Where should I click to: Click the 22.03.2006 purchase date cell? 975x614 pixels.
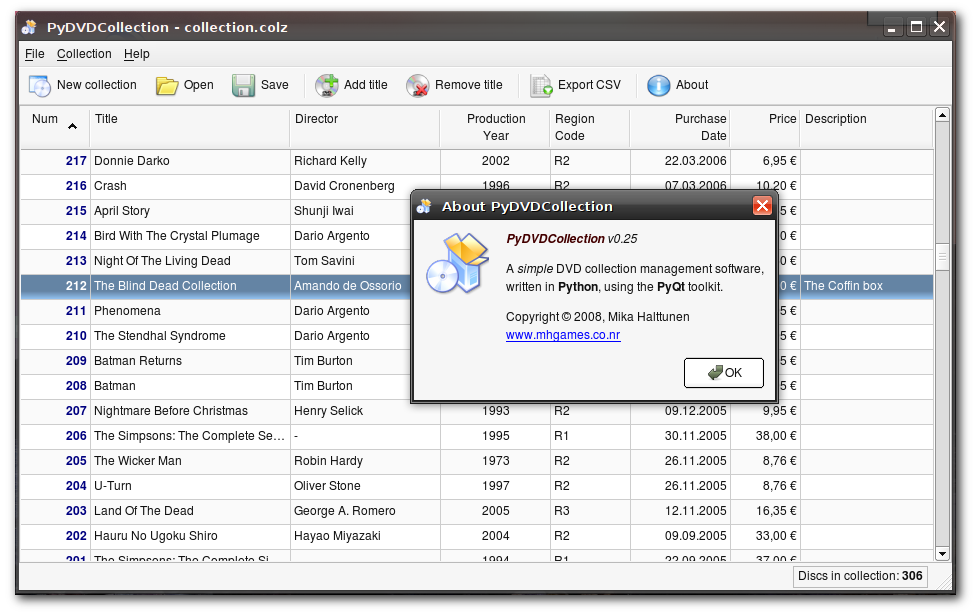(x=680, y=161)
